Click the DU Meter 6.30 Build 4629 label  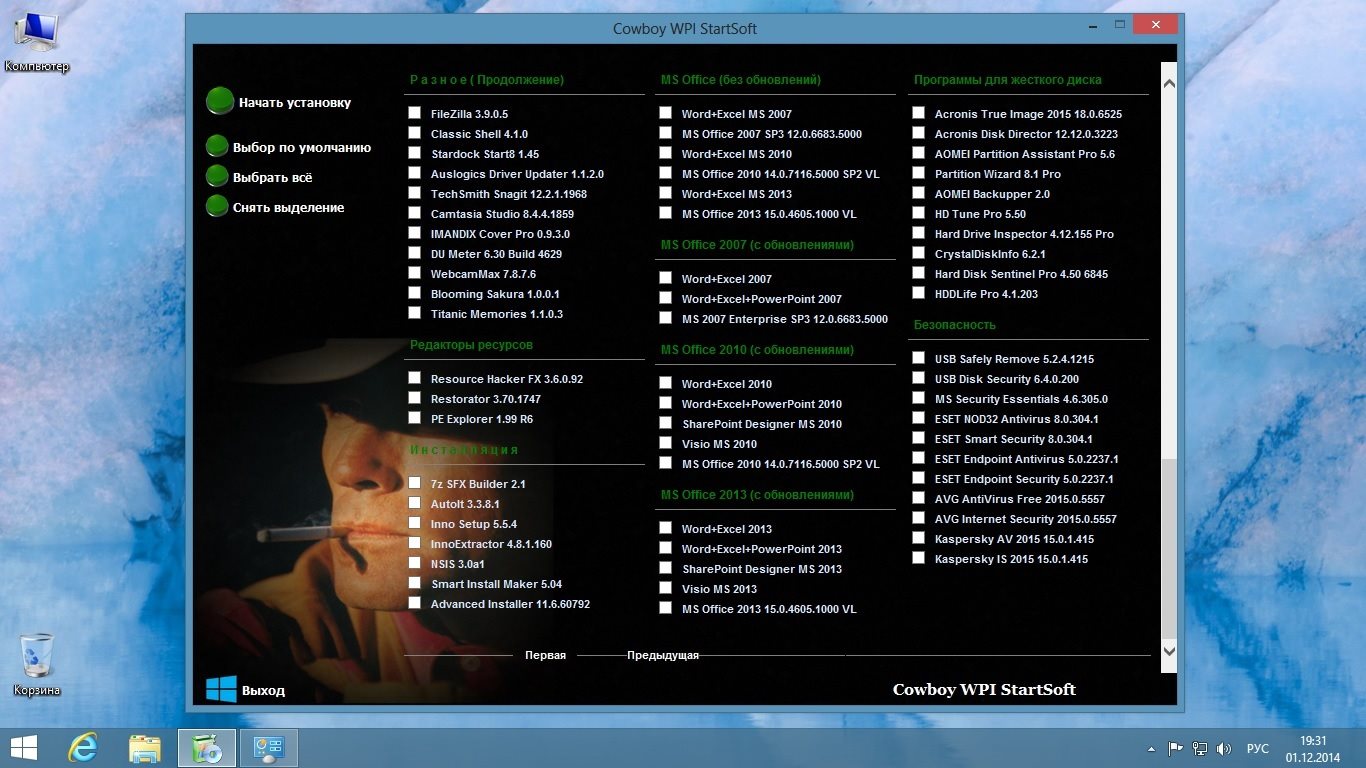click(x=496, y=254)
